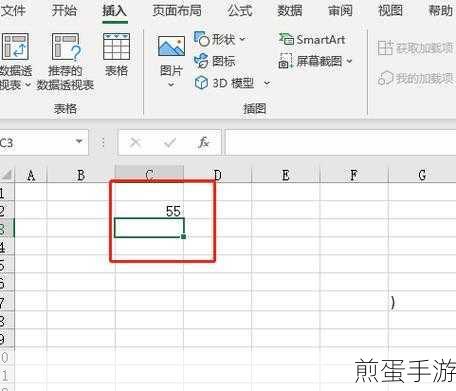Open the 帮助 ribbon tab
The width and height of the screenshot is (456, 391).
point(440,11)
